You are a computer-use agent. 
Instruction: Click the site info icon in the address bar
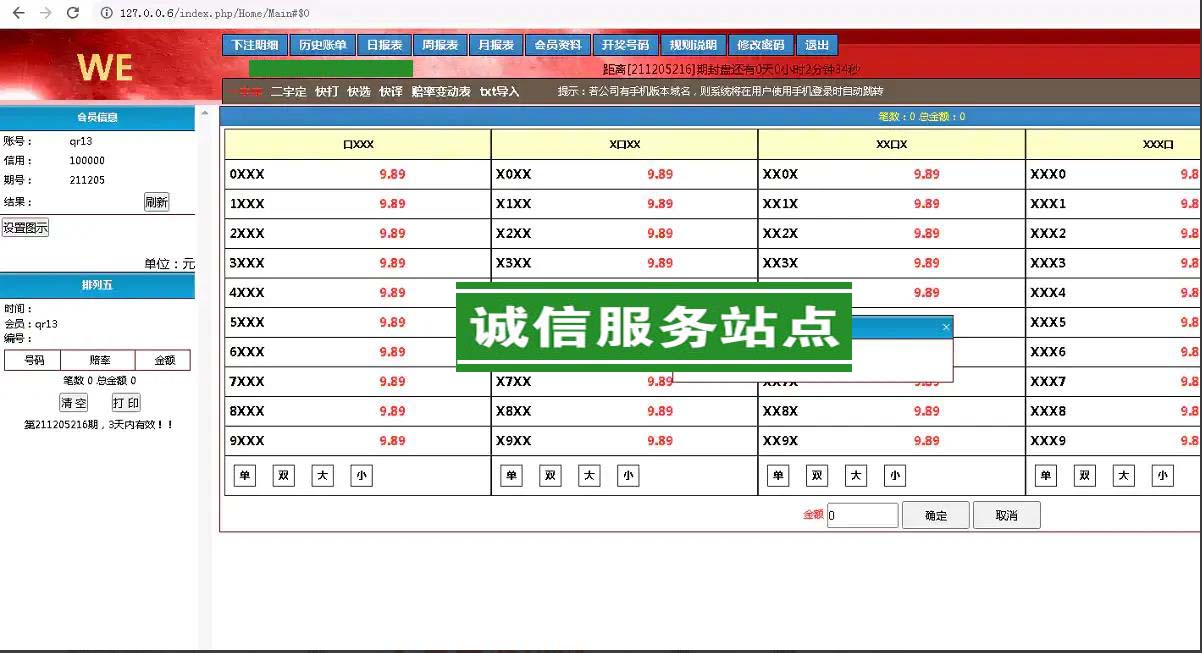pyautogui.click(x=106, y=13)
